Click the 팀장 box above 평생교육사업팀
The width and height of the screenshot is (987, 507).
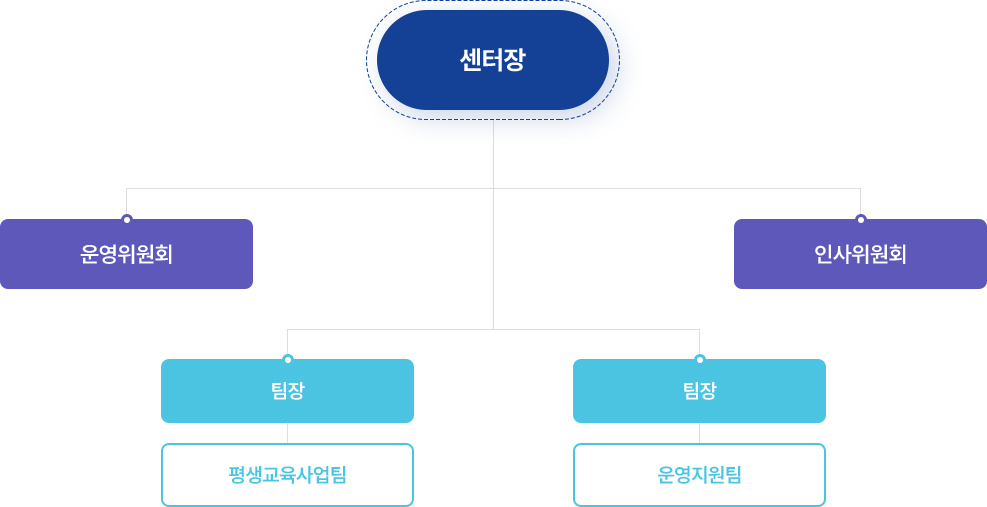pos(288,390)
